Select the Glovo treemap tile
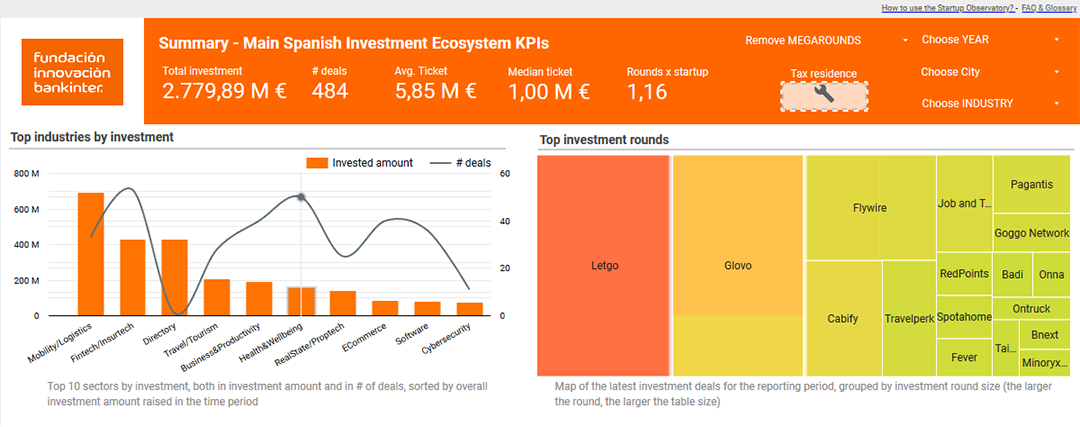 pyautogui.click(x=738, y=265)
